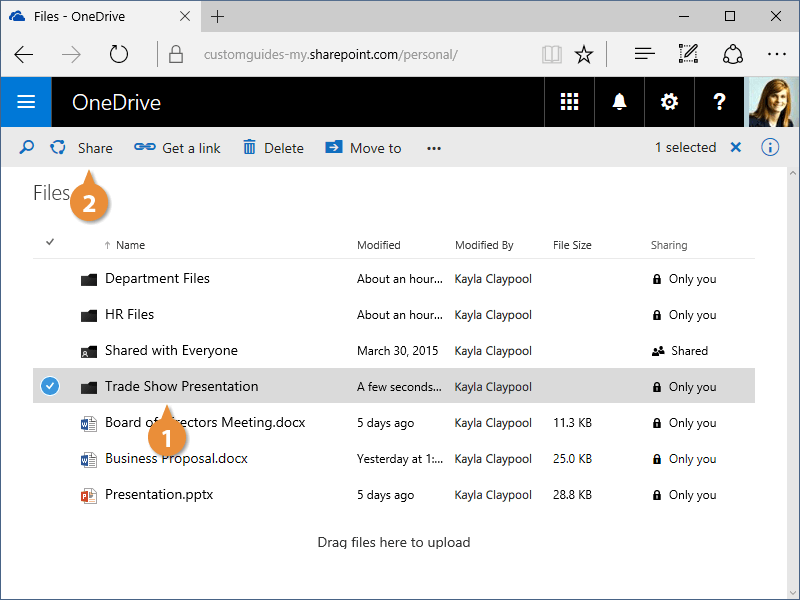
Task: Click the search magnifier icon
Action: pyautogui.click(x=27, y=148)
